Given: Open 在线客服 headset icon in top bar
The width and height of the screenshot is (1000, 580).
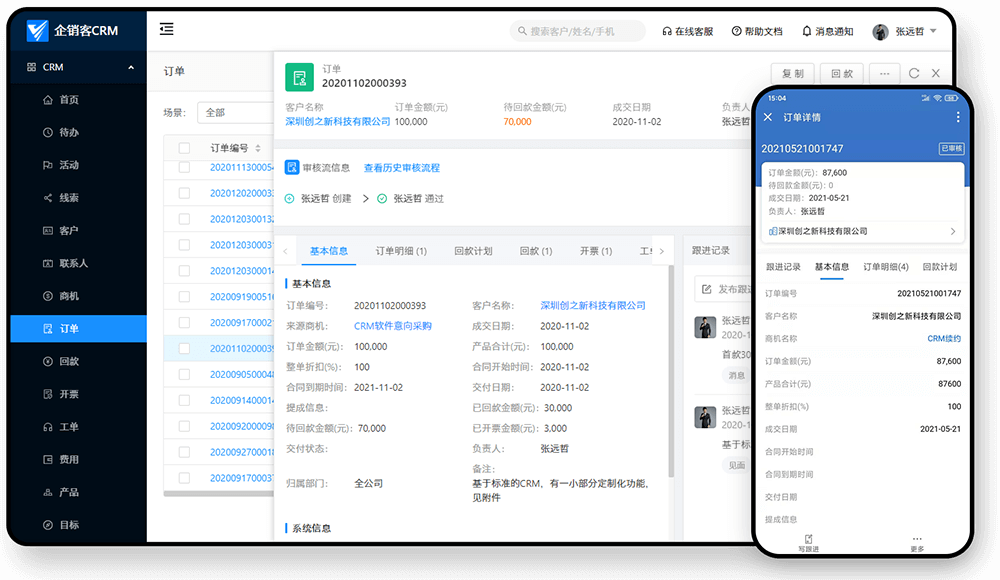Looking at the screenshot, I should point(667,31).
